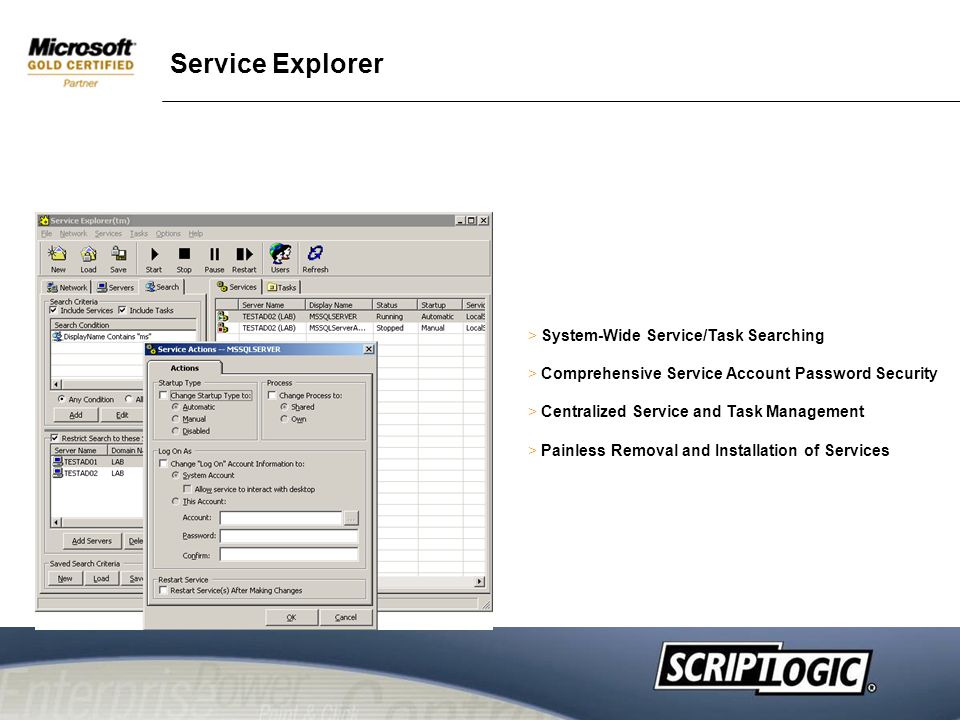Image resolution: width=960 pixels, height=720 pixels.
Task: Click service icon of MSSQLSERVER row
Action: 223,317
